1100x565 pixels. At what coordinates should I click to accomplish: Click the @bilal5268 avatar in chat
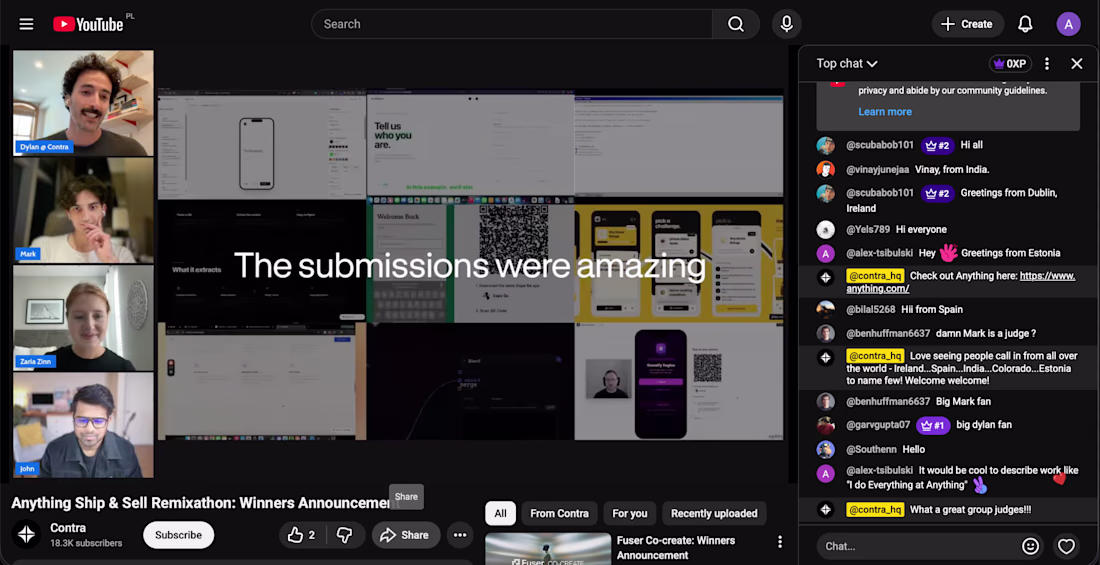pos(826,310)
